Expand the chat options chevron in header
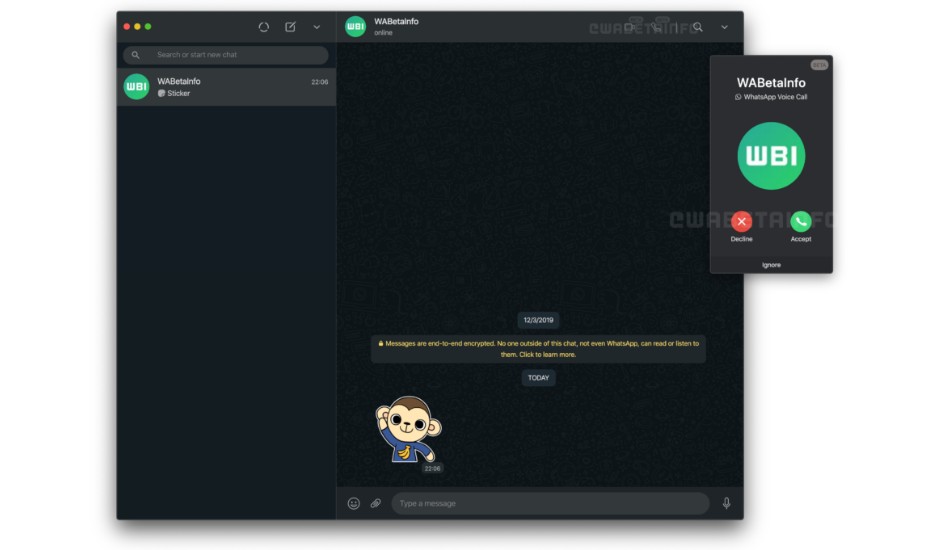The height and width of the screenshot is (550, 950). tap(724, 27)
